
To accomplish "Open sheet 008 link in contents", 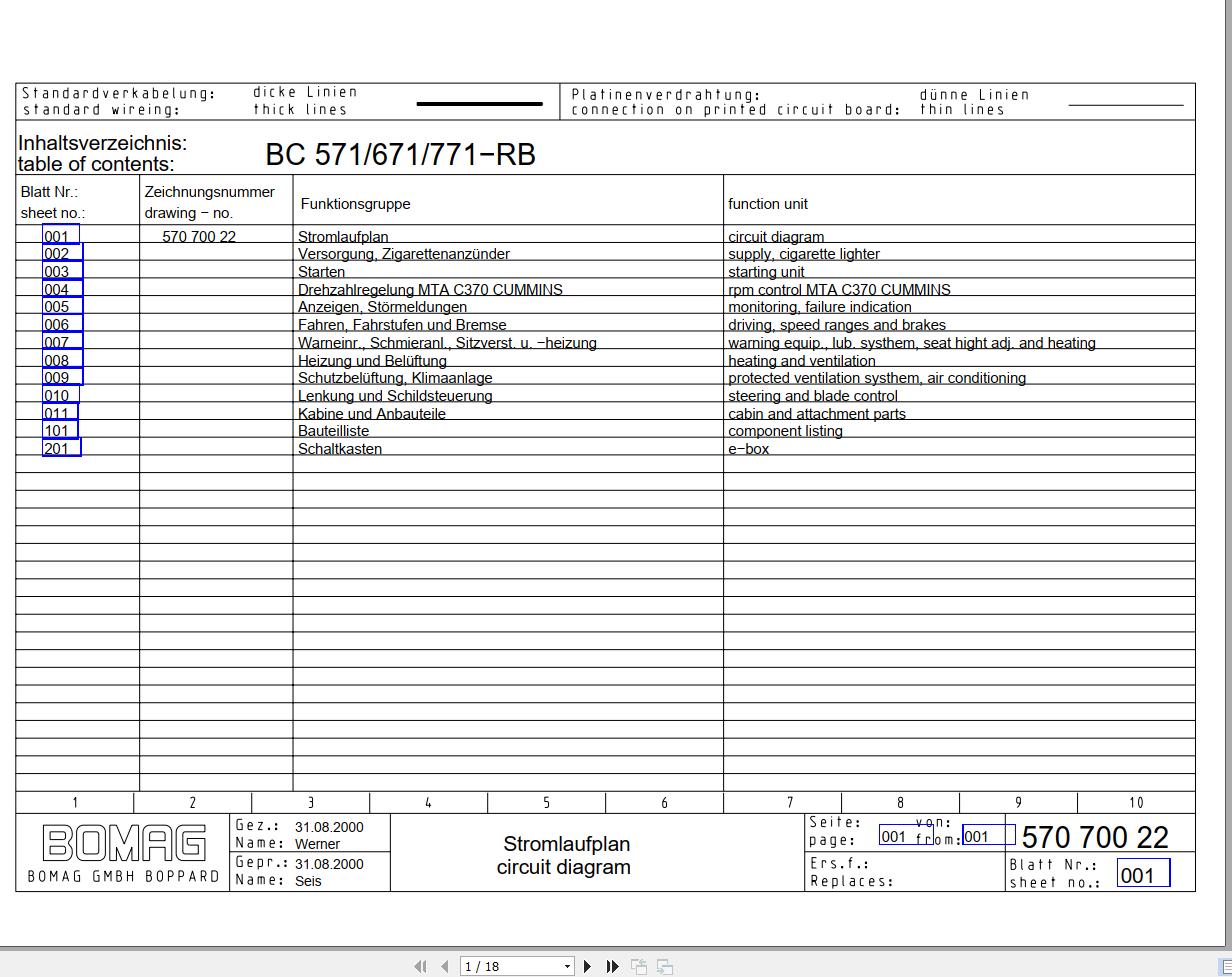I will tap(62, 360).
